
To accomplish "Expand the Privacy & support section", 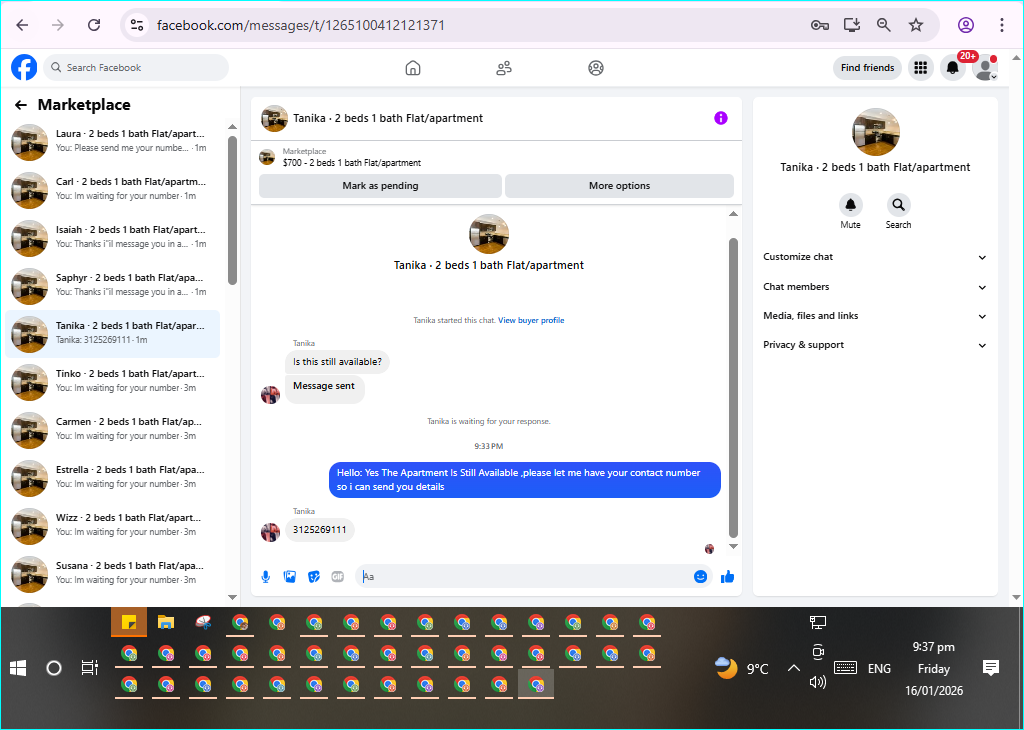I will pos(875,345).
